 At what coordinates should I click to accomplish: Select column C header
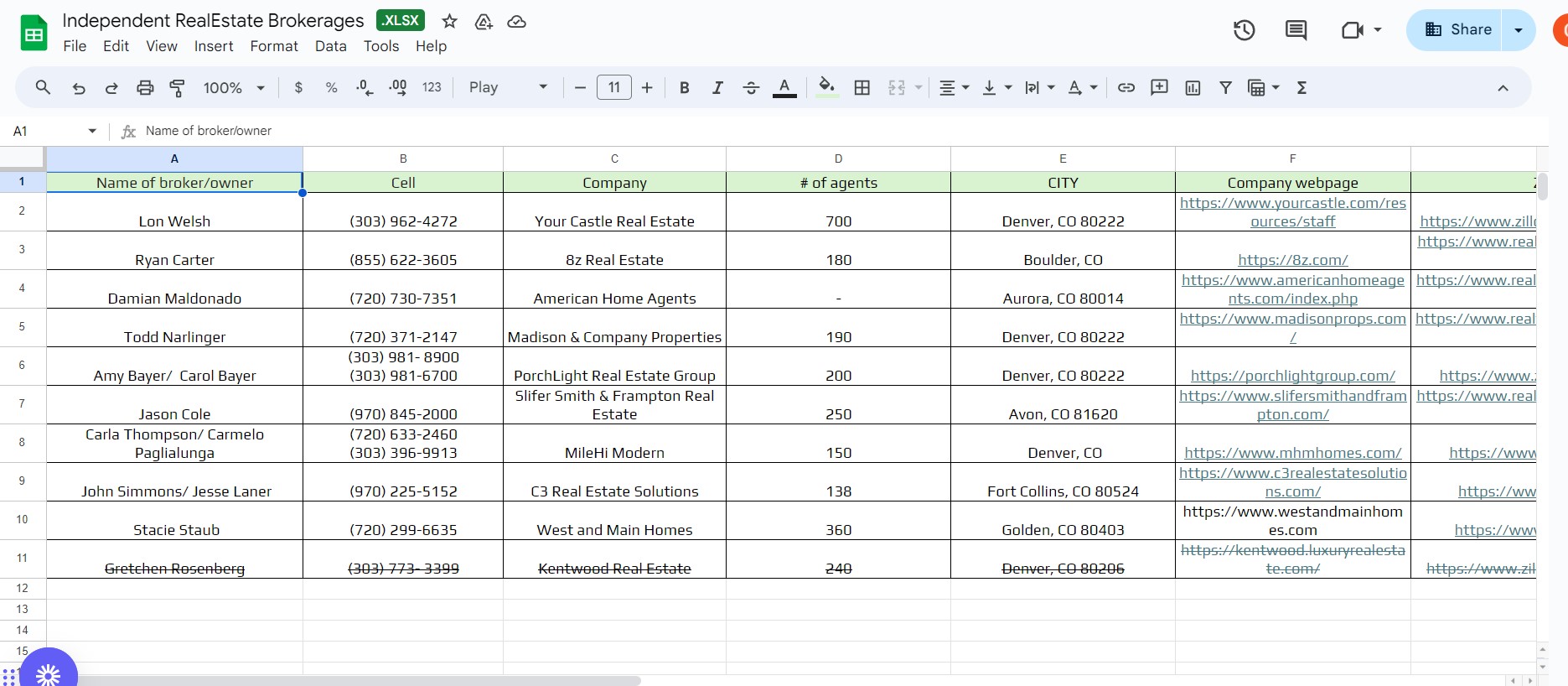[x=614, y=159]
